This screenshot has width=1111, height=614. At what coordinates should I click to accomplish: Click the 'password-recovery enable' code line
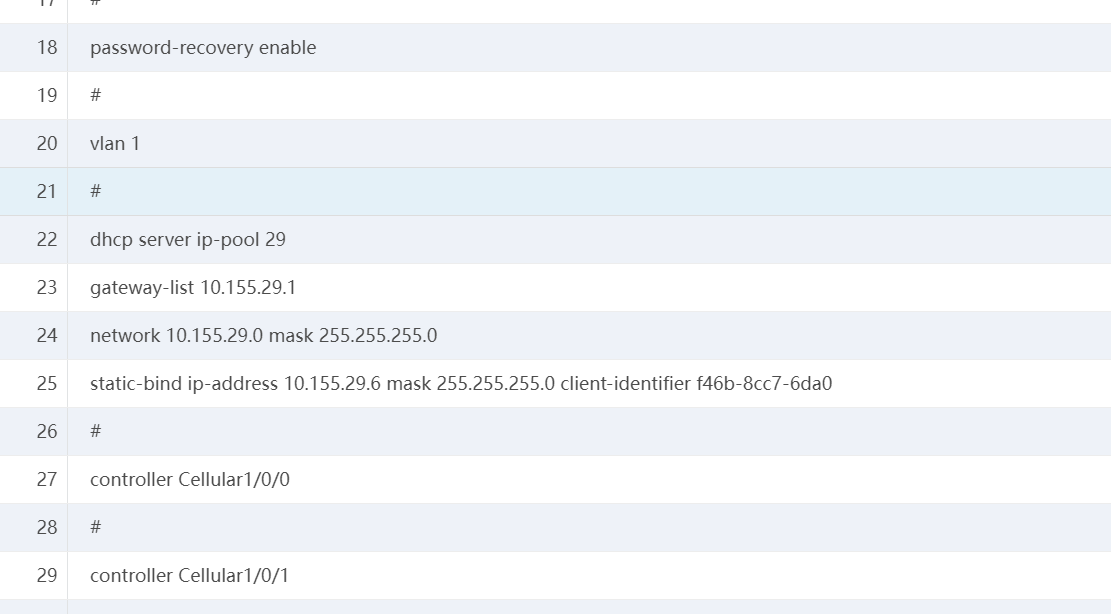pyautogui.click(x=203, y=48)
